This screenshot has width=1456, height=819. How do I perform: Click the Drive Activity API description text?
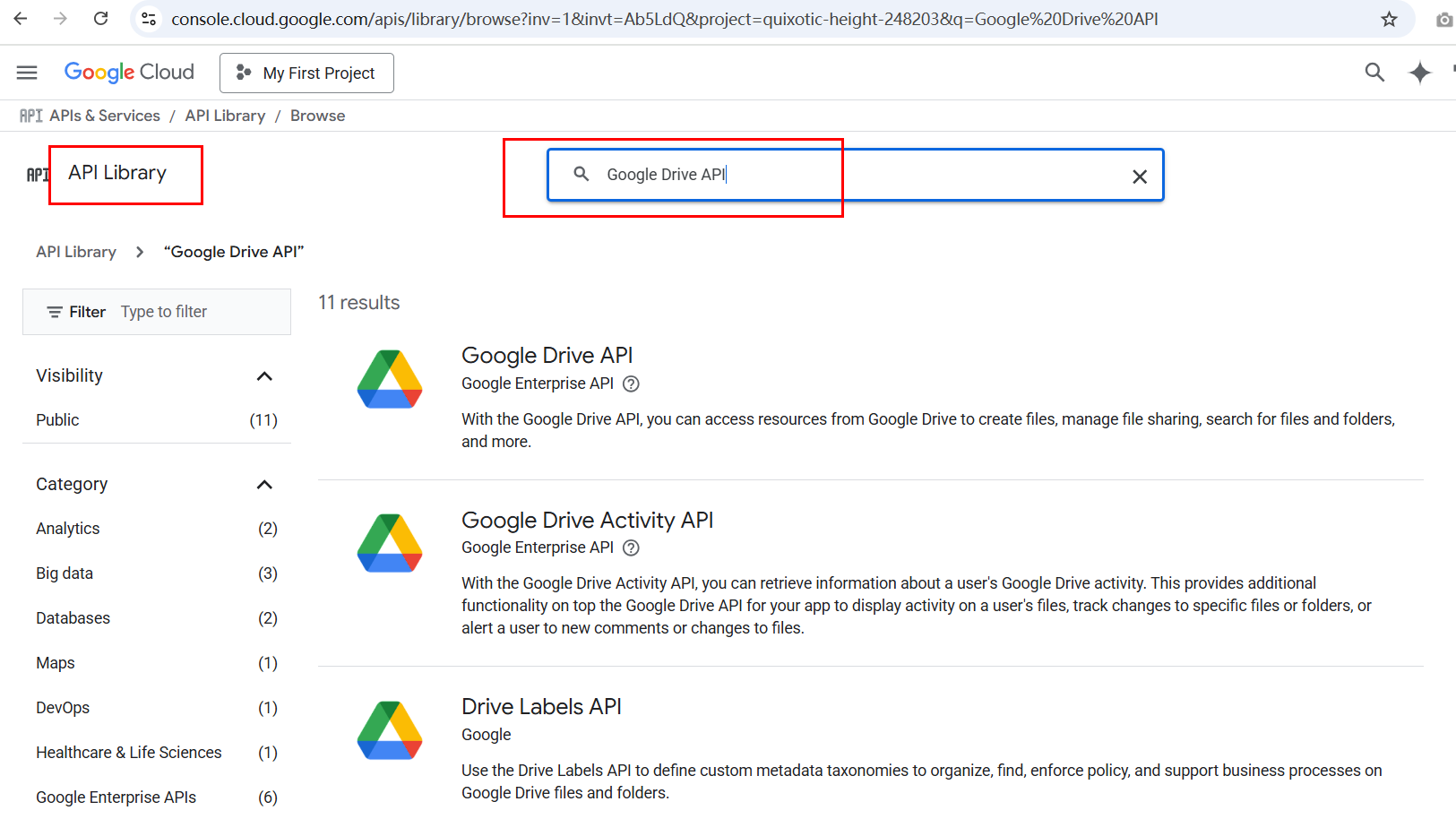917,606
